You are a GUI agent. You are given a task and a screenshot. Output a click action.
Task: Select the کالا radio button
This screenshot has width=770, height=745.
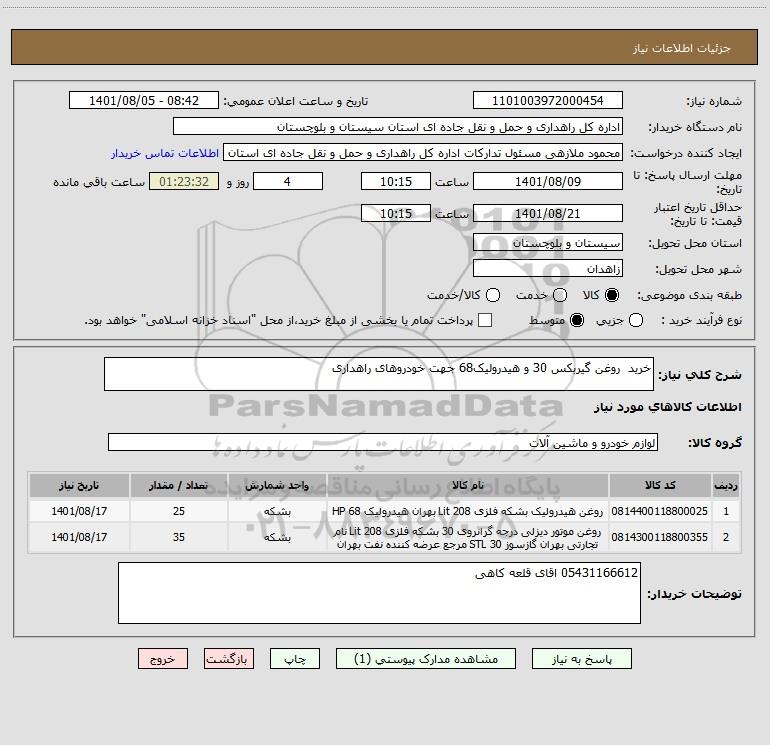[x=612, y=295]
